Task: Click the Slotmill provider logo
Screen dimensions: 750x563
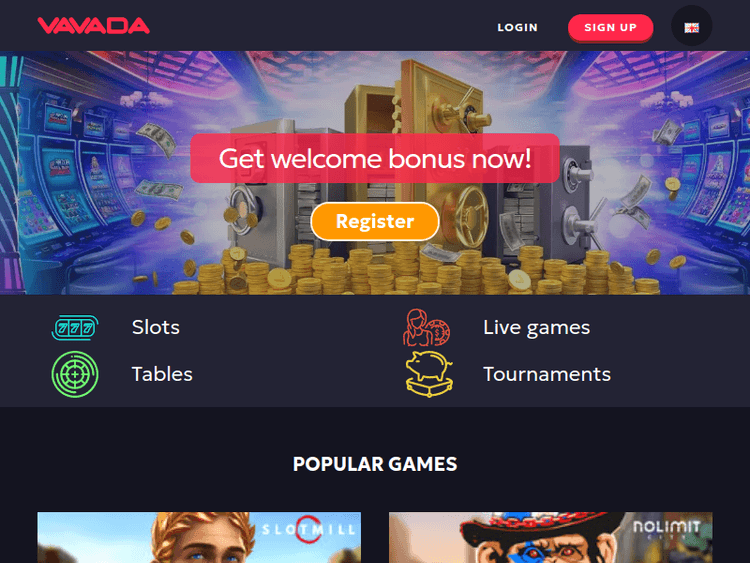Action: (309, 529)
